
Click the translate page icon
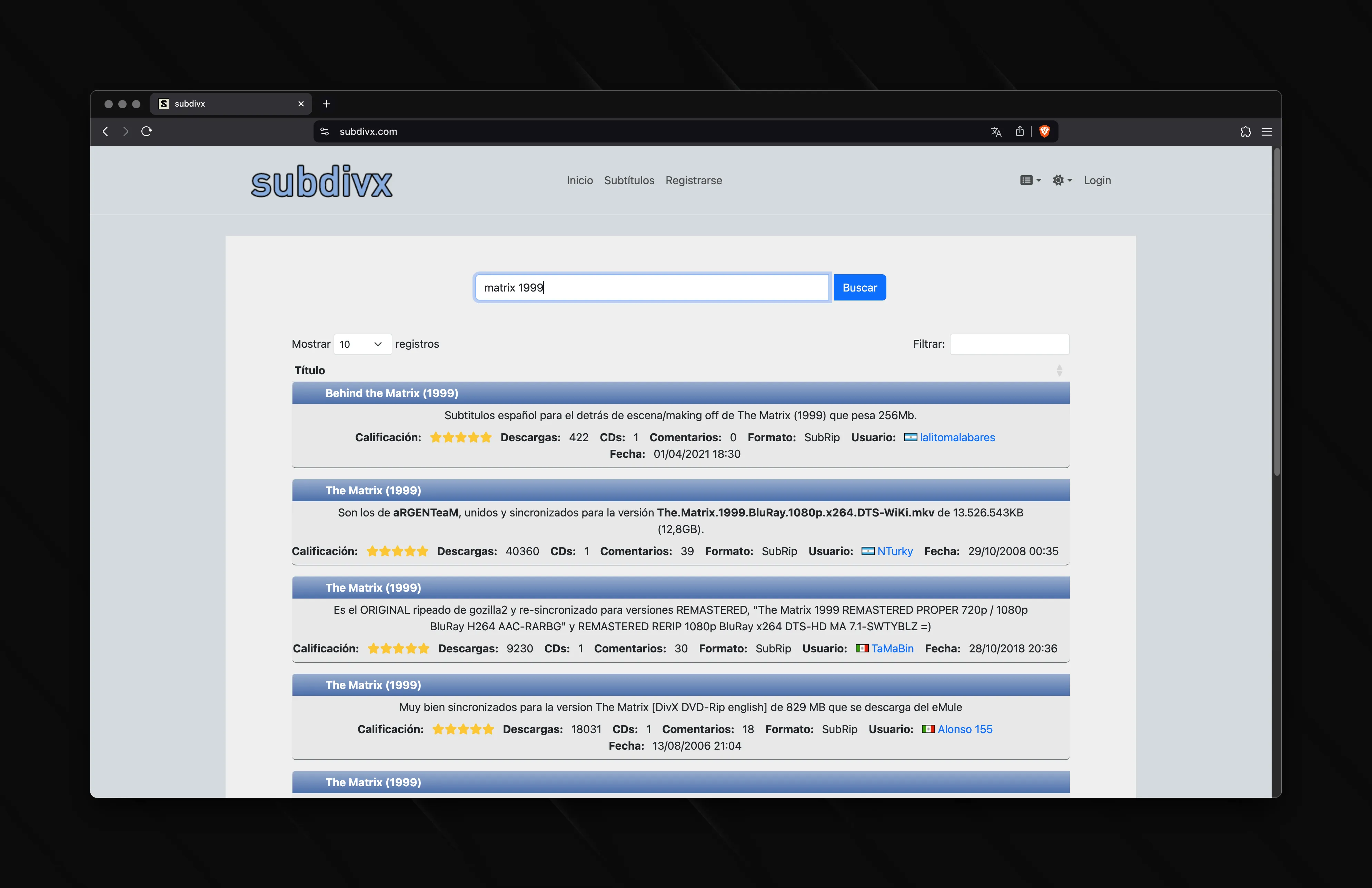pyautogui.click(x=996, y=131)
